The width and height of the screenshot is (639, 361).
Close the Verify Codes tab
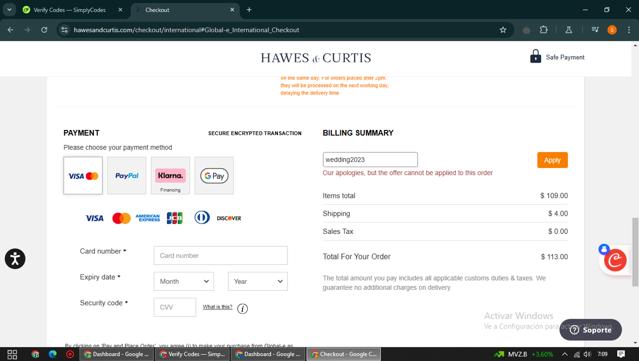[x=120, y=10]
